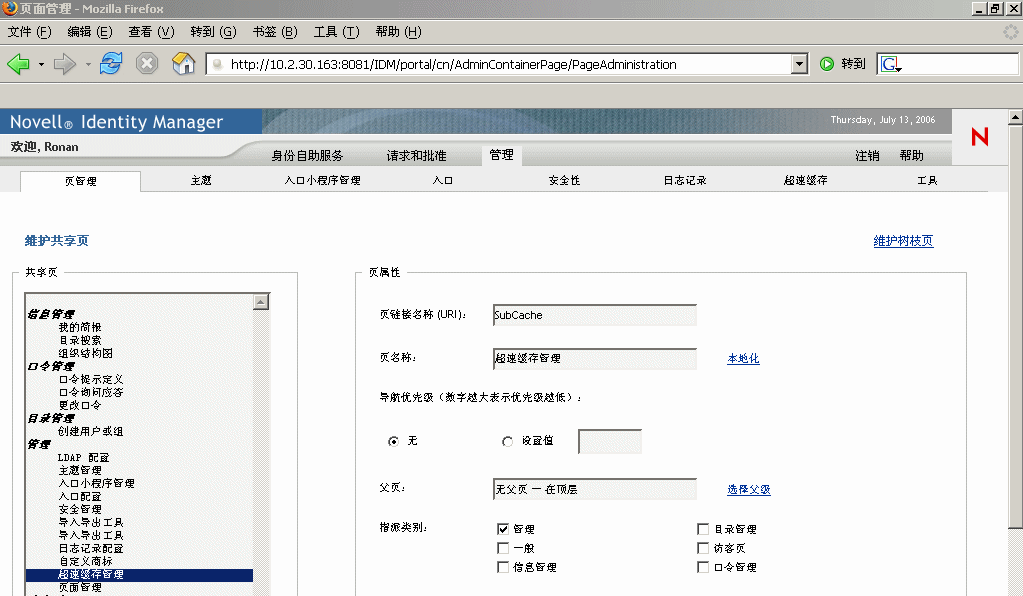The image size is (1023, 596).
Task: Click the Back navigation arrow icon
Action: 20,63
